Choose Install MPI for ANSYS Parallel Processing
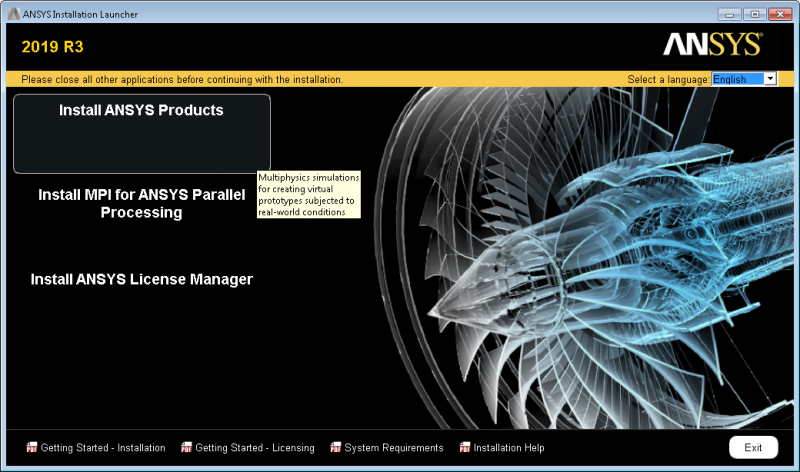Viewport: 800px width, 472px height. [x=141, y=204]
